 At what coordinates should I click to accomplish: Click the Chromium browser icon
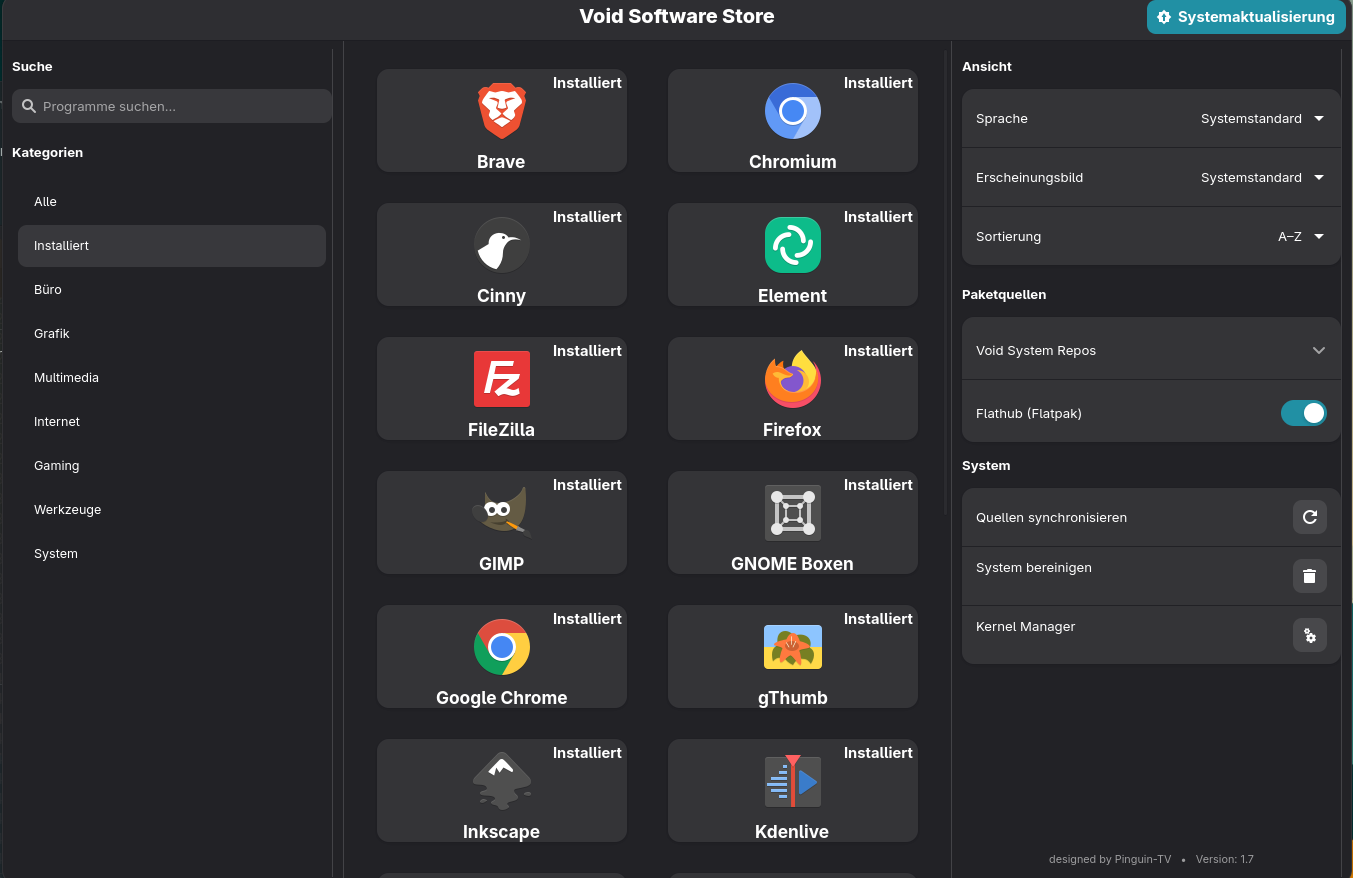[x=793, y=111]
